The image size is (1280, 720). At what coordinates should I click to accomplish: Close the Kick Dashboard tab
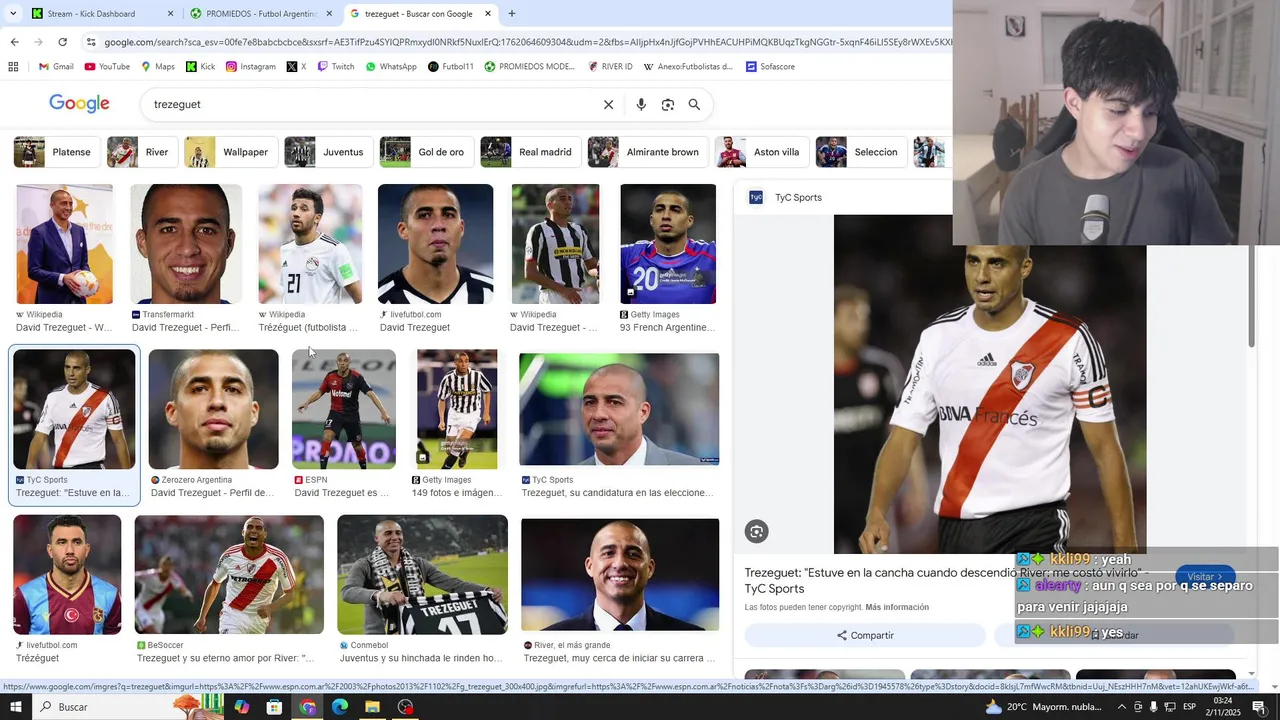click(170, 14)
